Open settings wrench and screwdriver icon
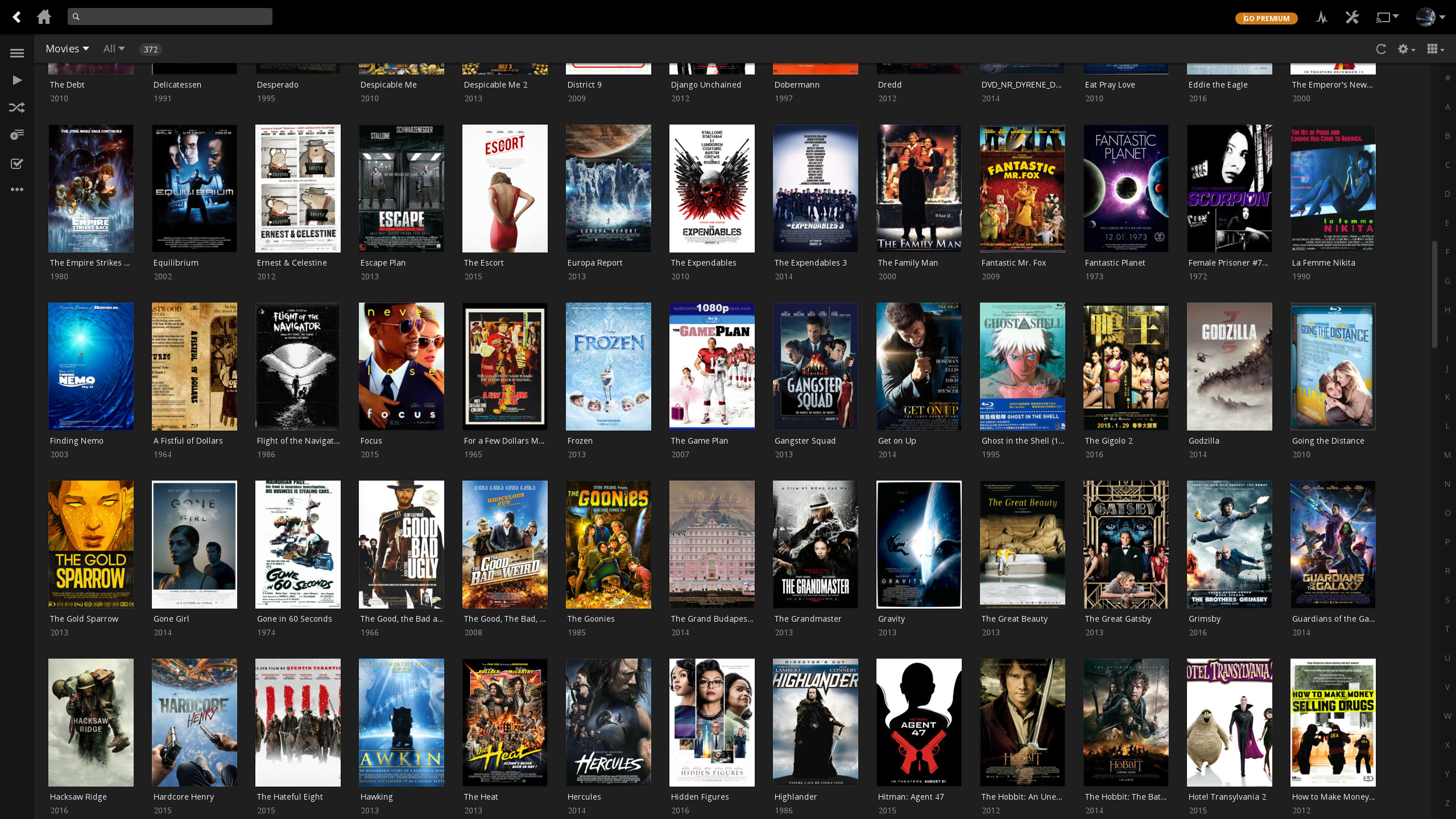 [1352, 17]
